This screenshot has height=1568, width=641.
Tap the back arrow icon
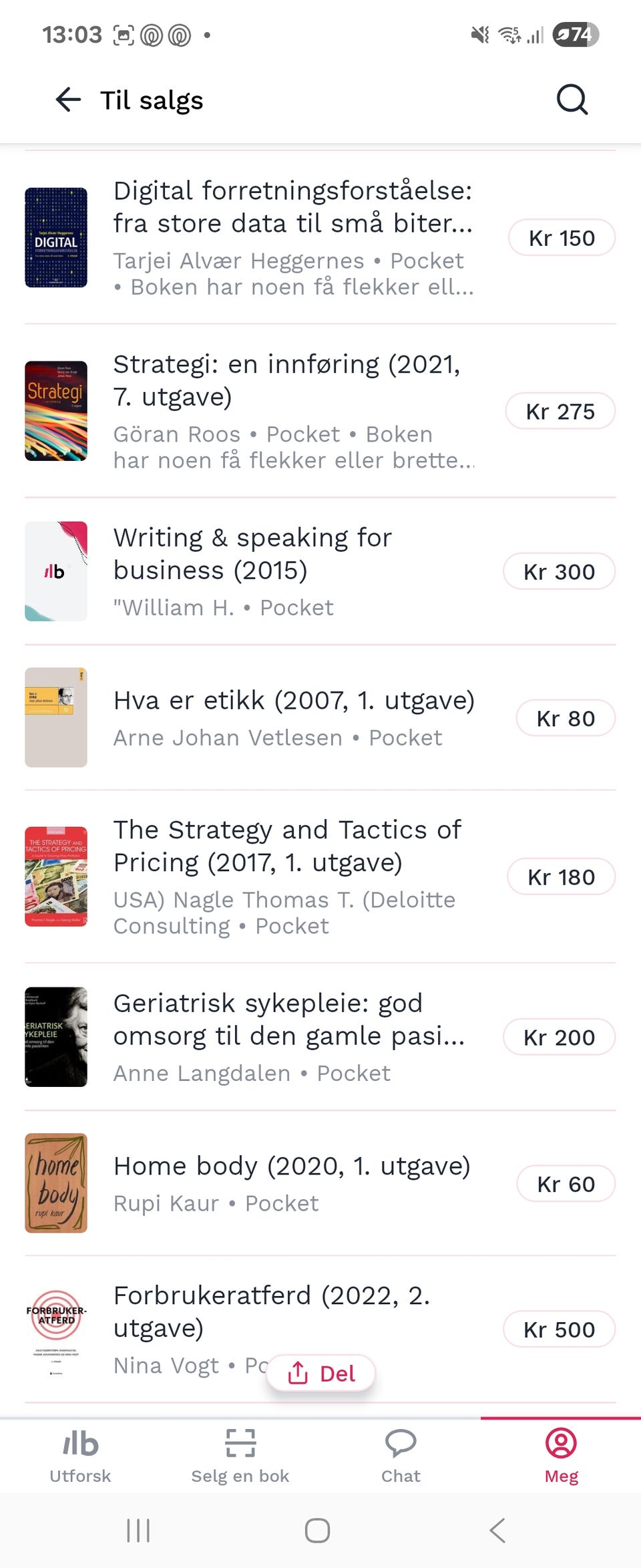(x=68, y=100)
